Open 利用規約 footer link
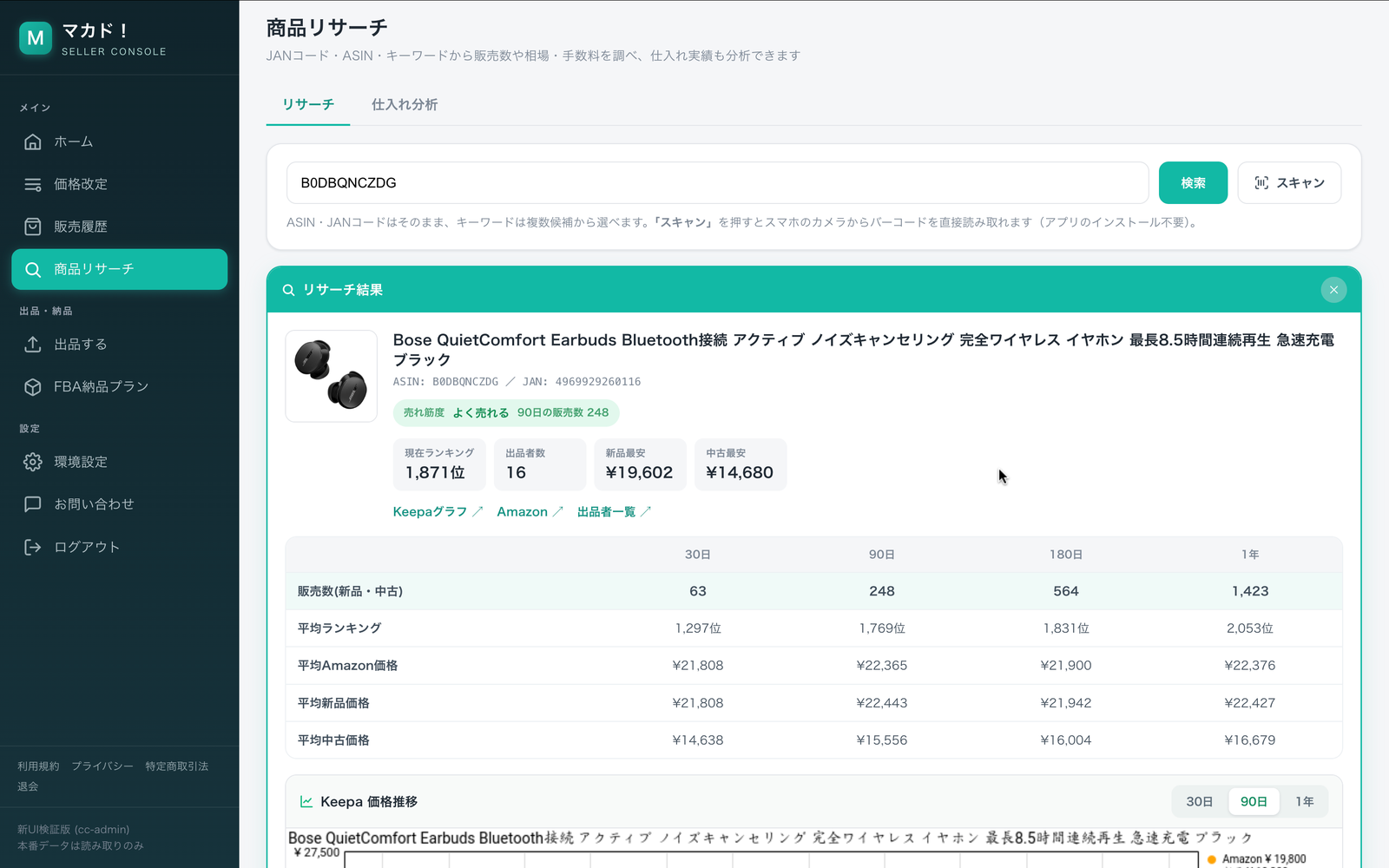 pyautogui.click(x=38, y=766)
